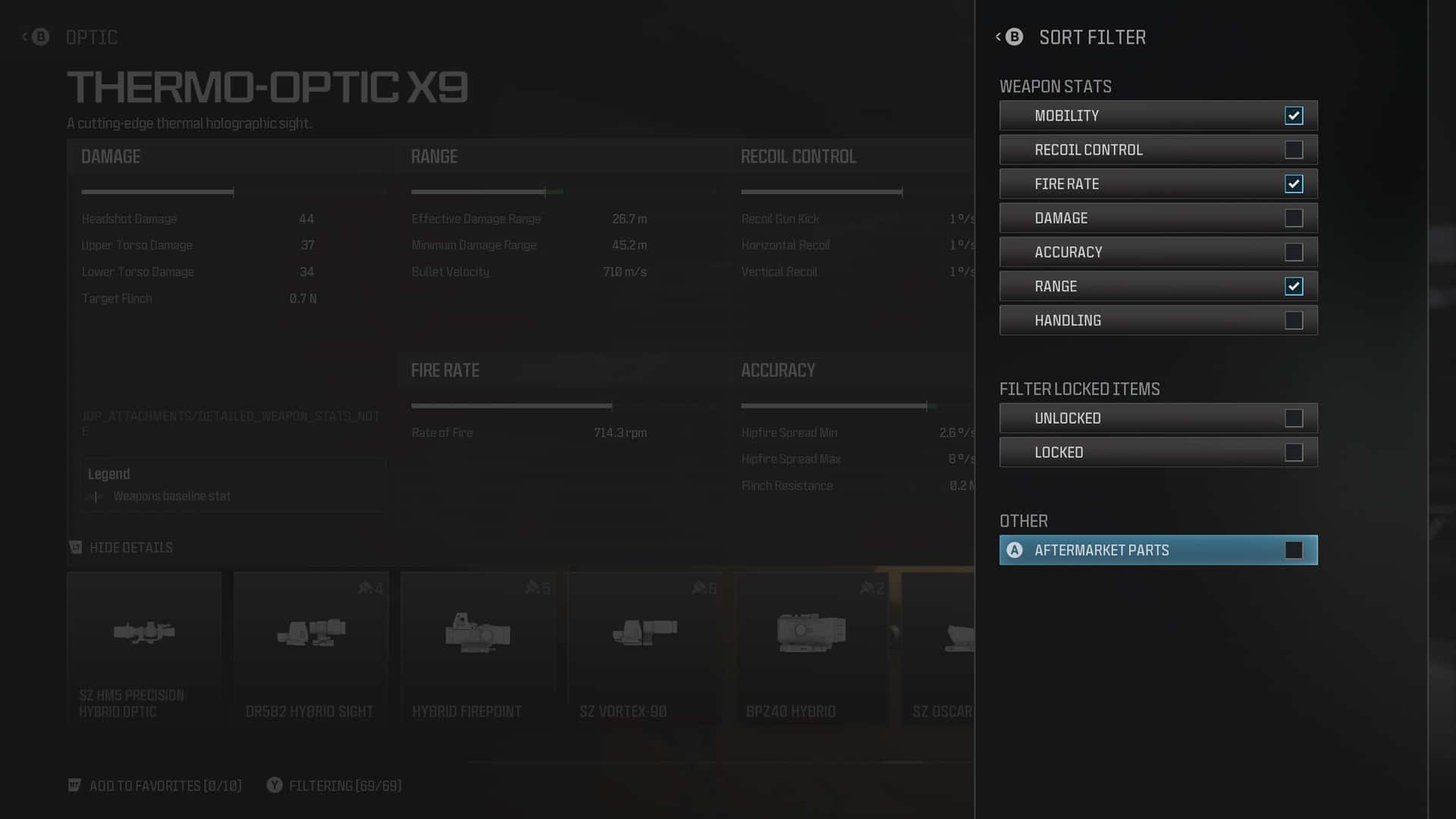The width and height of the screenshot is (1456, 819).
Task: Click the Y button icon beside Filtering
Action: point(275,786)
